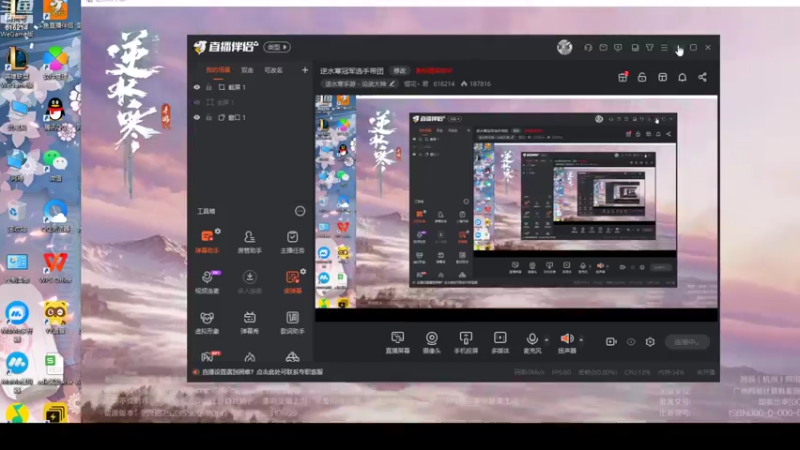The image size is (800, 450).
Task: Open the 弹幕秀 tool
Action: pyautogui.click(x=249, y=322)
